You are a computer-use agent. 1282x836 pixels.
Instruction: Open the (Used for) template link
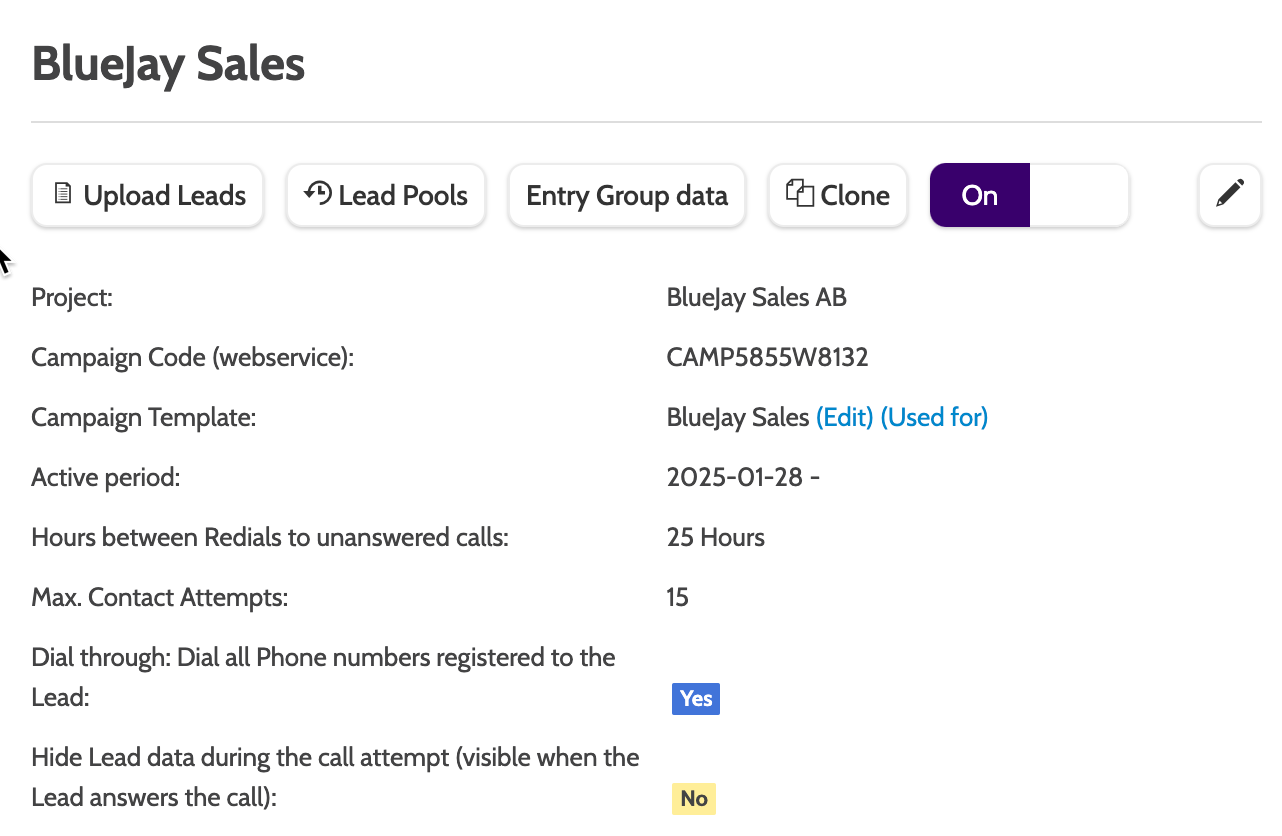(x=934, y=417)
